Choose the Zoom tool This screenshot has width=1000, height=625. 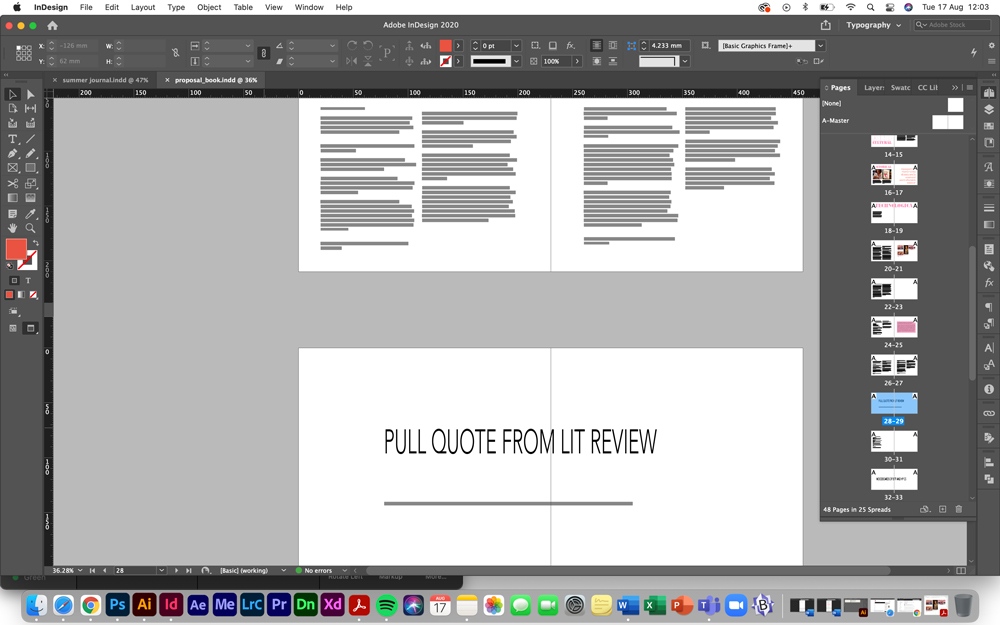pyautogui.click(x=31, y=226)
